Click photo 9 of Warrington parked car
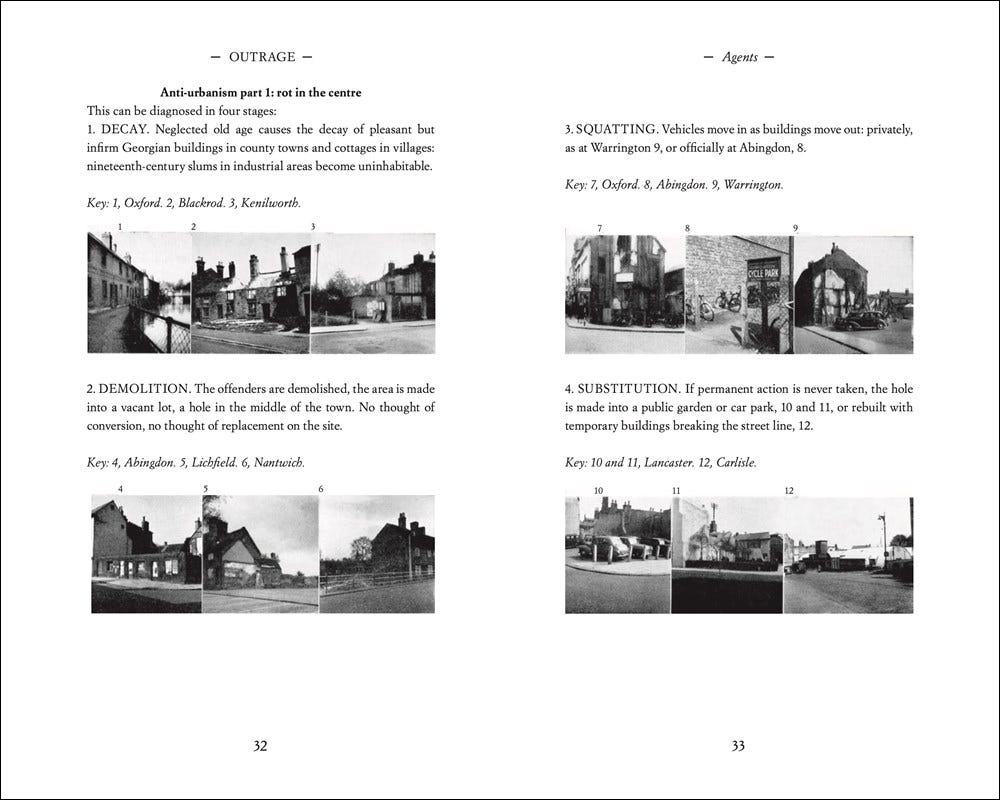 (854, 295)
